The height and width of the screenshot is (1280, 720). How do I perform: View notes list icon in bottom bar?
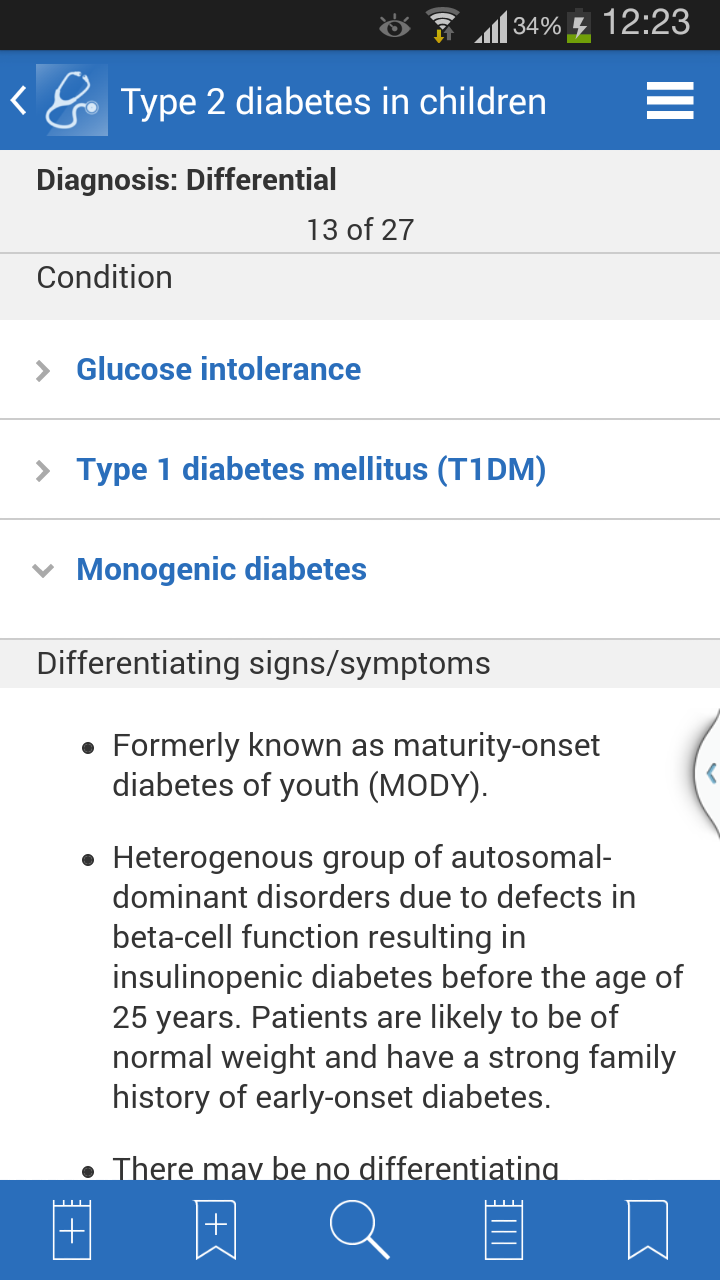(504, 1229)
